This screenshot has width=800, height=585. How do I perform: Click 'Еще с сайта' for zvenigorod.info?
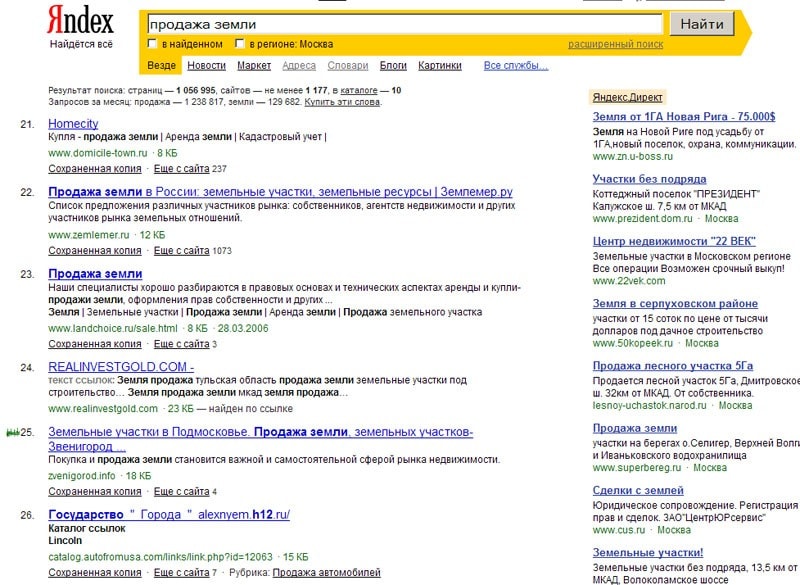pos(181,492)
